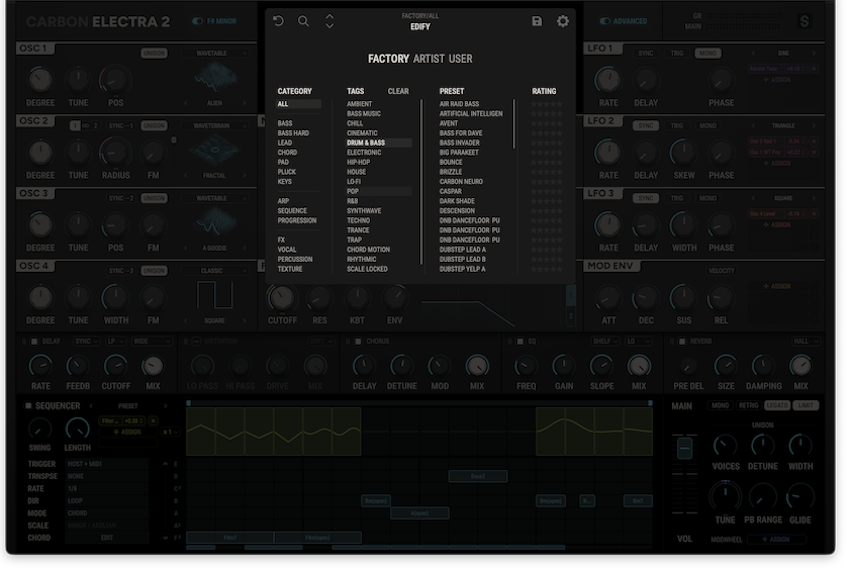The height and width of the screenshot is (571, 850).
Task: Click LFO 1 Assign plus button
Action: pos(777,80)
